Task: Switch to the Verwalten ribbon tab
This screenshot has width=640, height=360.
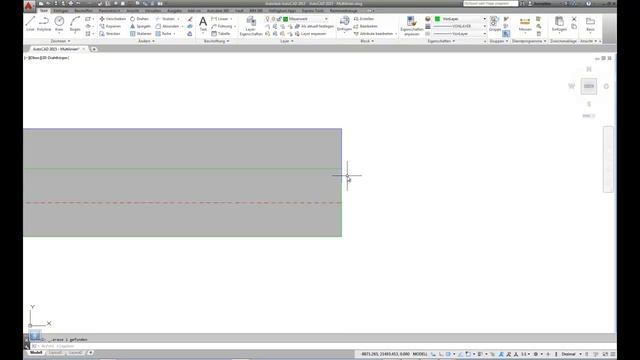Action: point(153,11)
